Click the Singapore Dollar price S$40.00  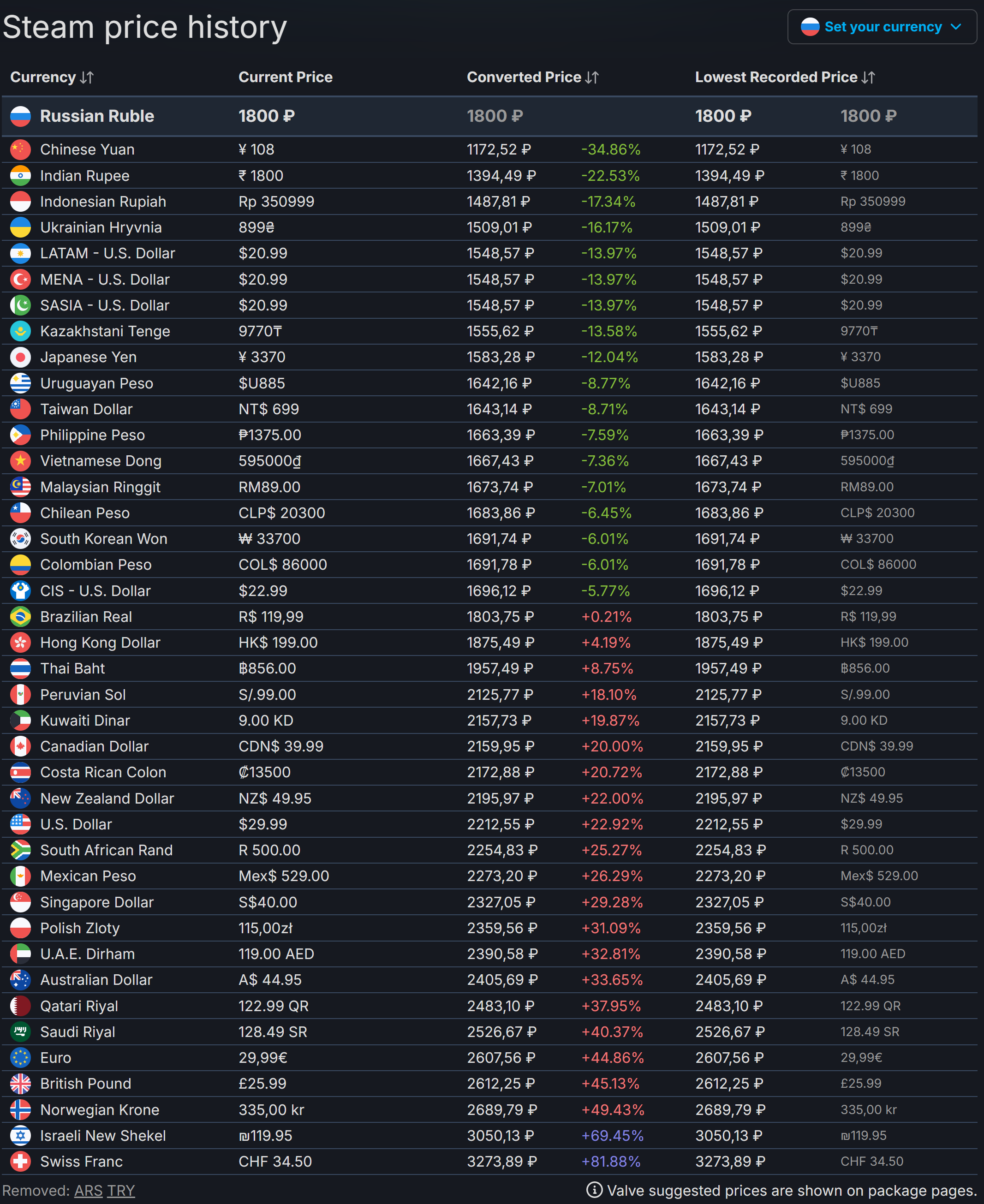coord(268,902)
